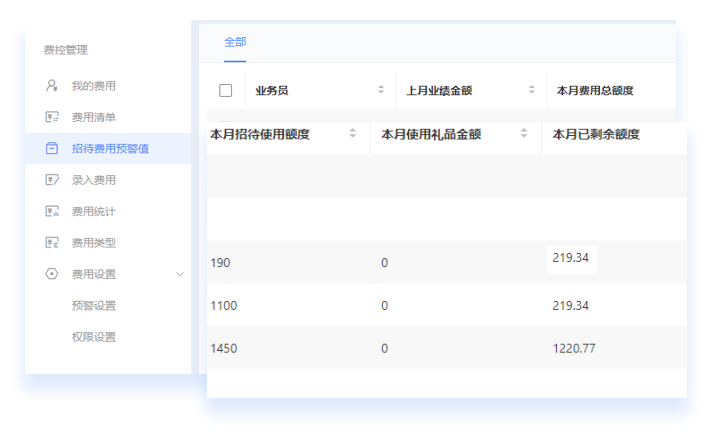Image resolution: width=712 pixels, height=434 pixels.
Task: Click the 费用清单 sidebar icon
Action: pos(52,117)
